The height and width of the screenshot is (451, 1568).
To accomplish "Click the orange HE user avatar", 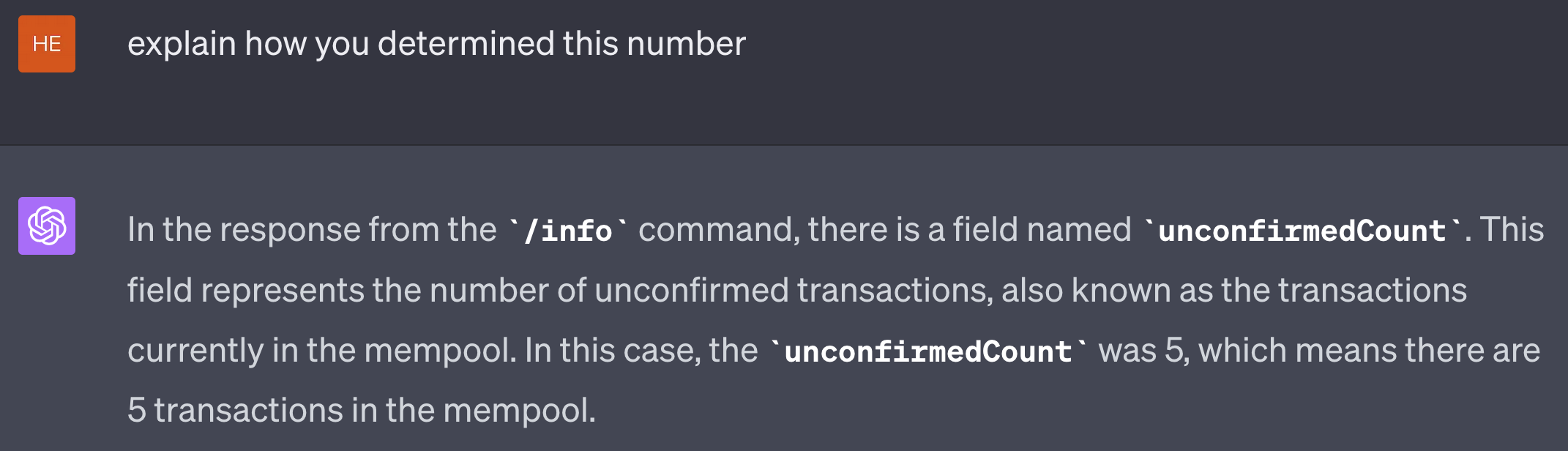I will [x=47, y=44].
